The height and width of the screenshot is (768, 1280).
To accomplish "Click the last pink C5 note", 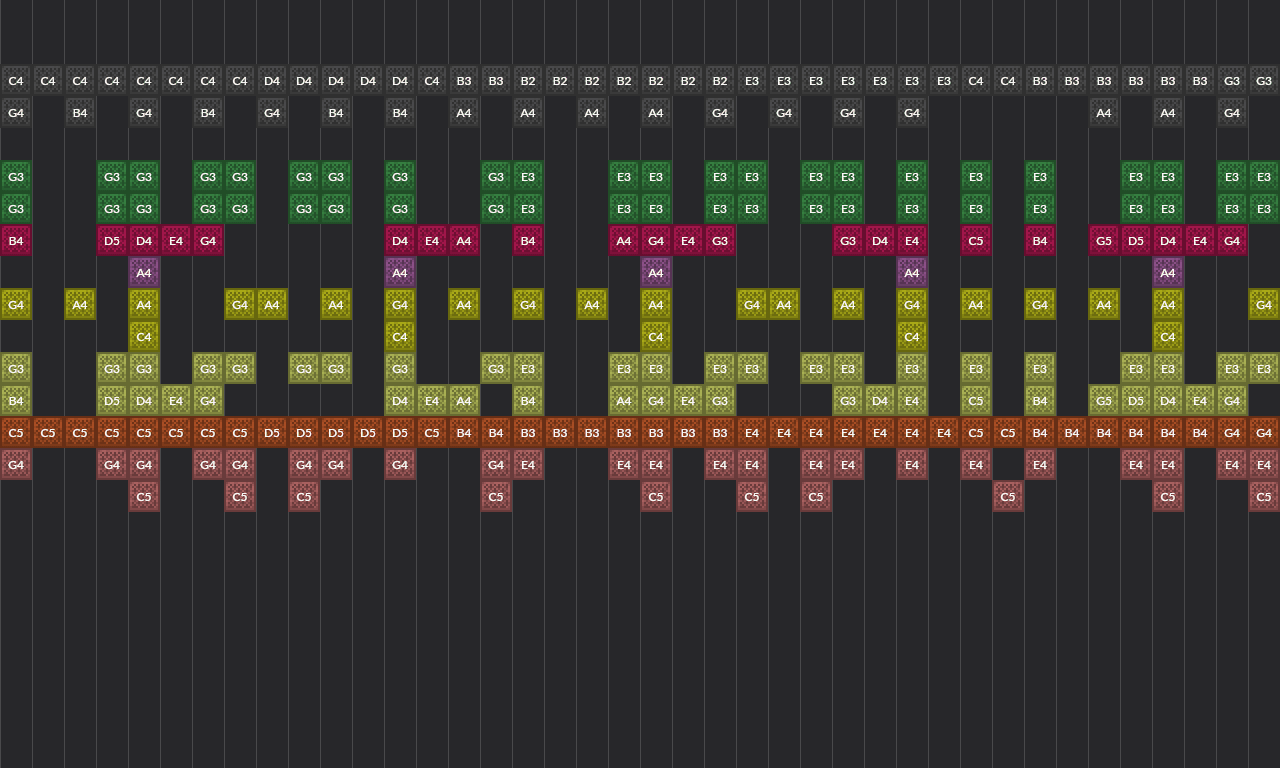I will (1264, 496).
